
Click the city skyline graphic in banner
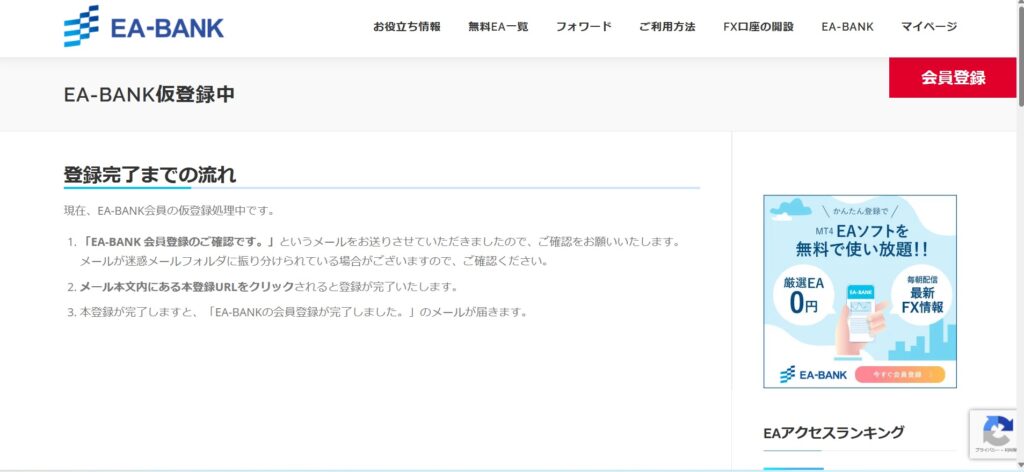pyautogui.click(x=920, y=345)
